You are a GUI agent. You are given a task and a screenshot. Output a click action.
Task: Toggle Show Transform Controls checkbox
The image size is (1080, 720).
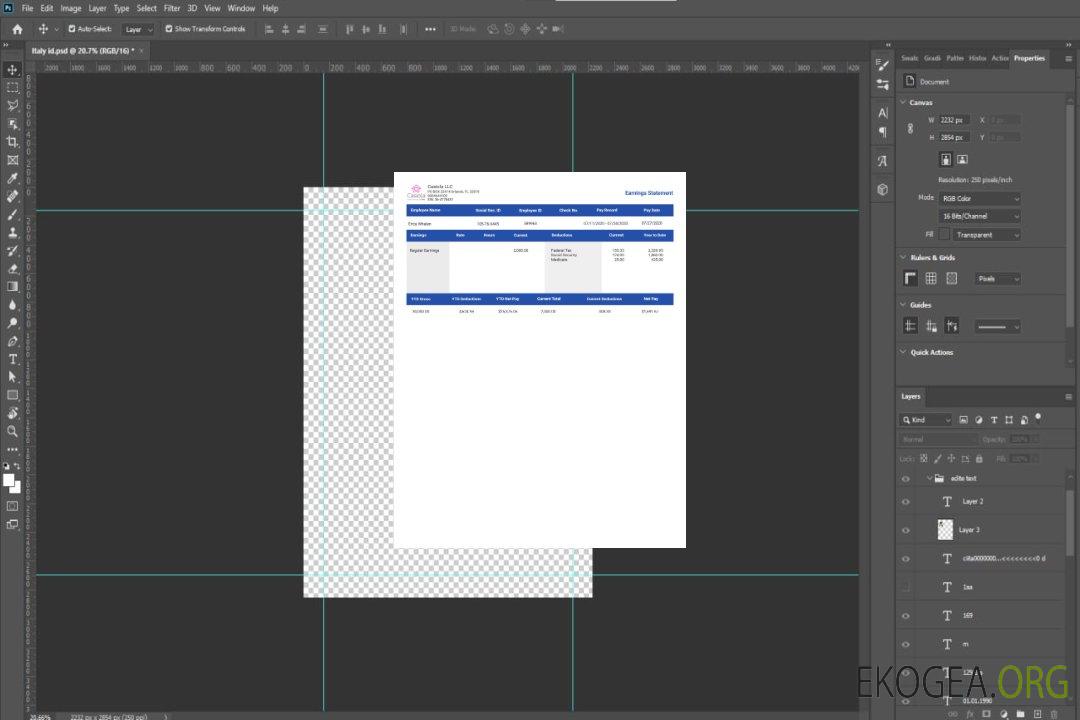tap(169, 29)
